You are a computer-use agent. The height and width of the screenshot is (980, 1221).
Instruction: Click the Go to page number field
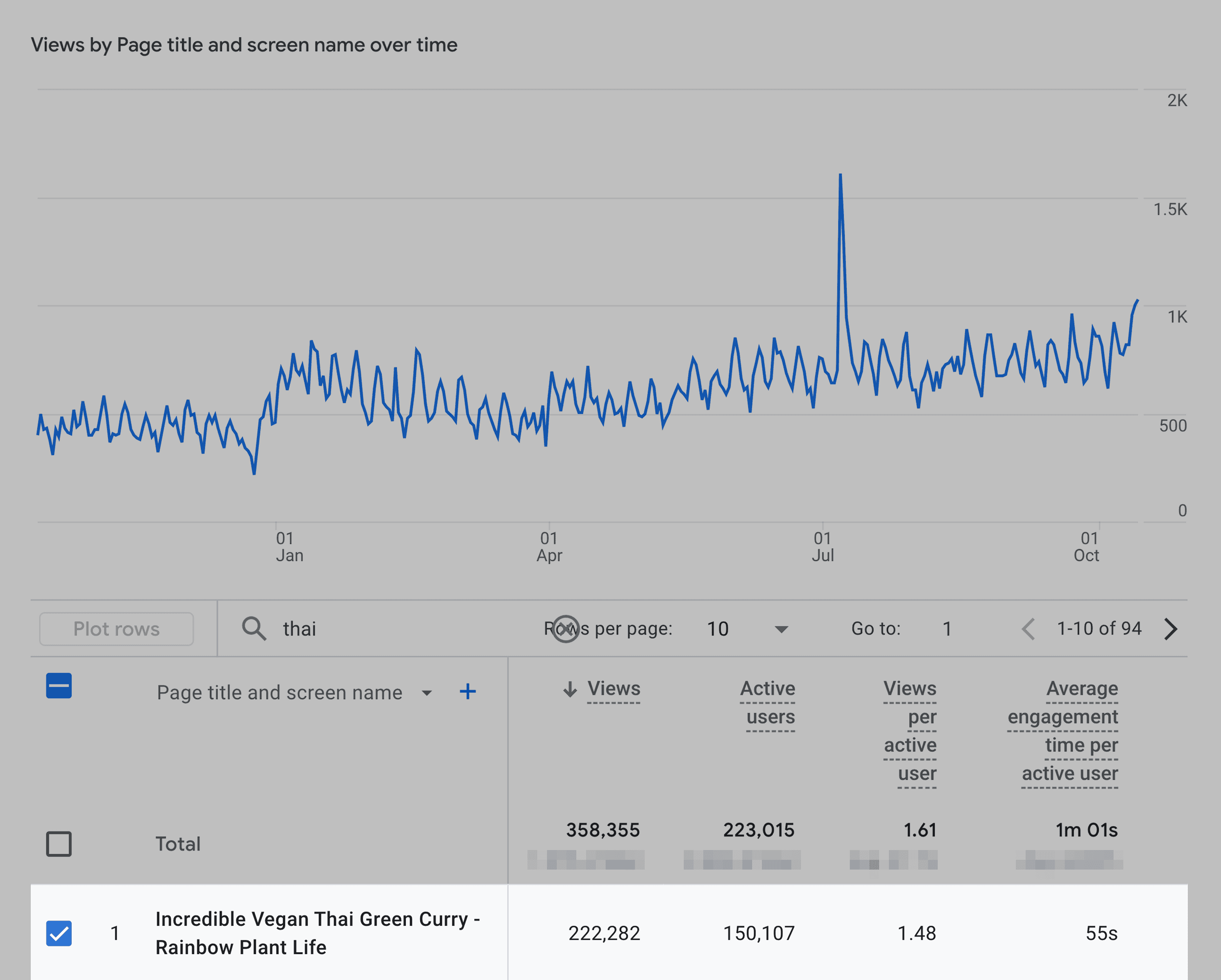point(947,629)
